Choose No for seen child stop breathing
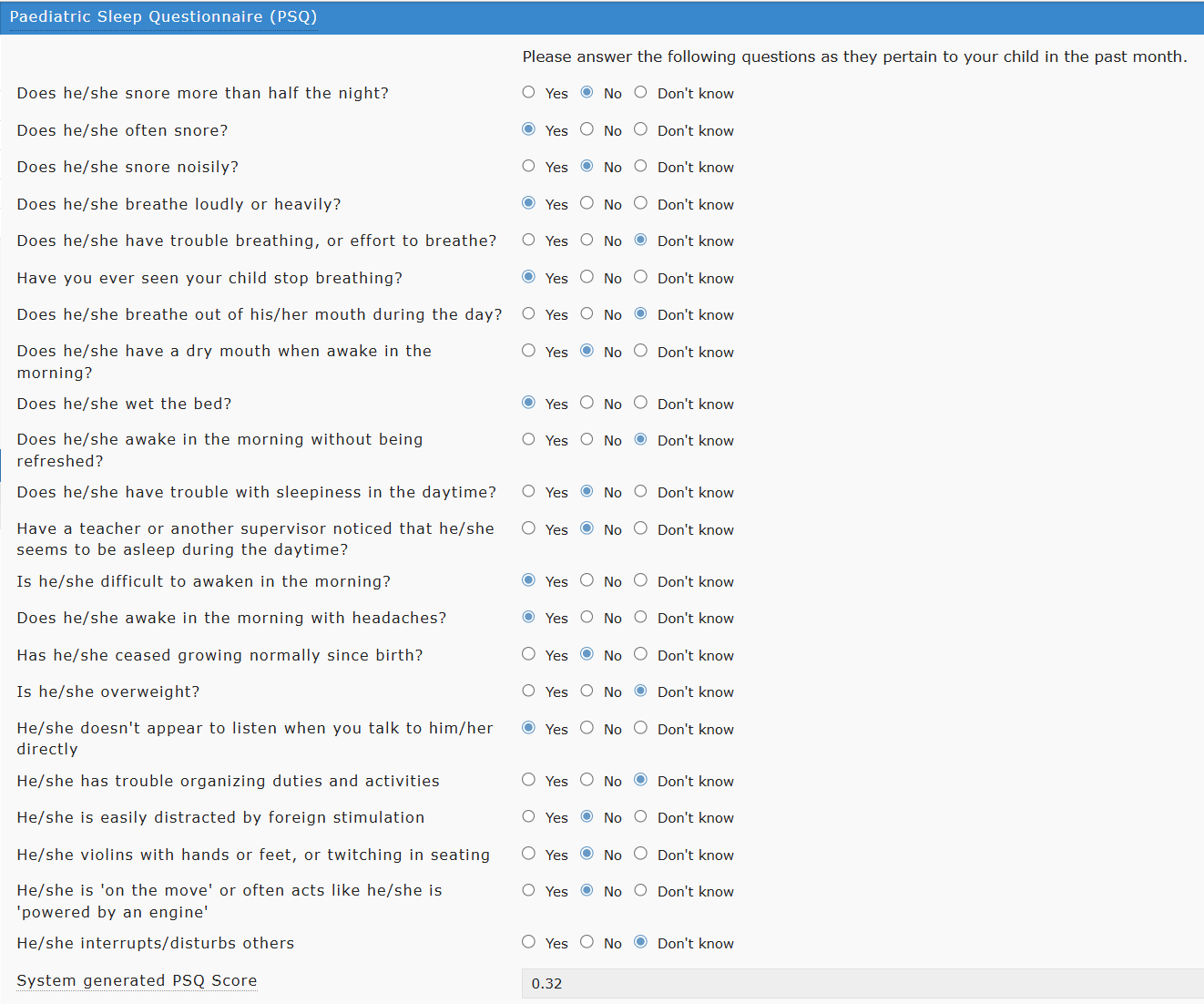1204x1004 pixels. (587, 277)
